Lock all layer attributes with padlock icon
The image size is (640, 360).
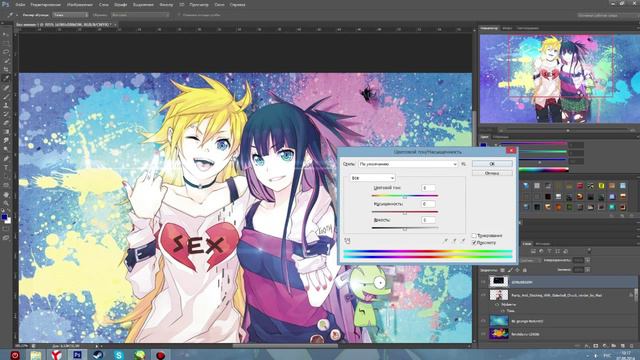click(x=525, y=270)
